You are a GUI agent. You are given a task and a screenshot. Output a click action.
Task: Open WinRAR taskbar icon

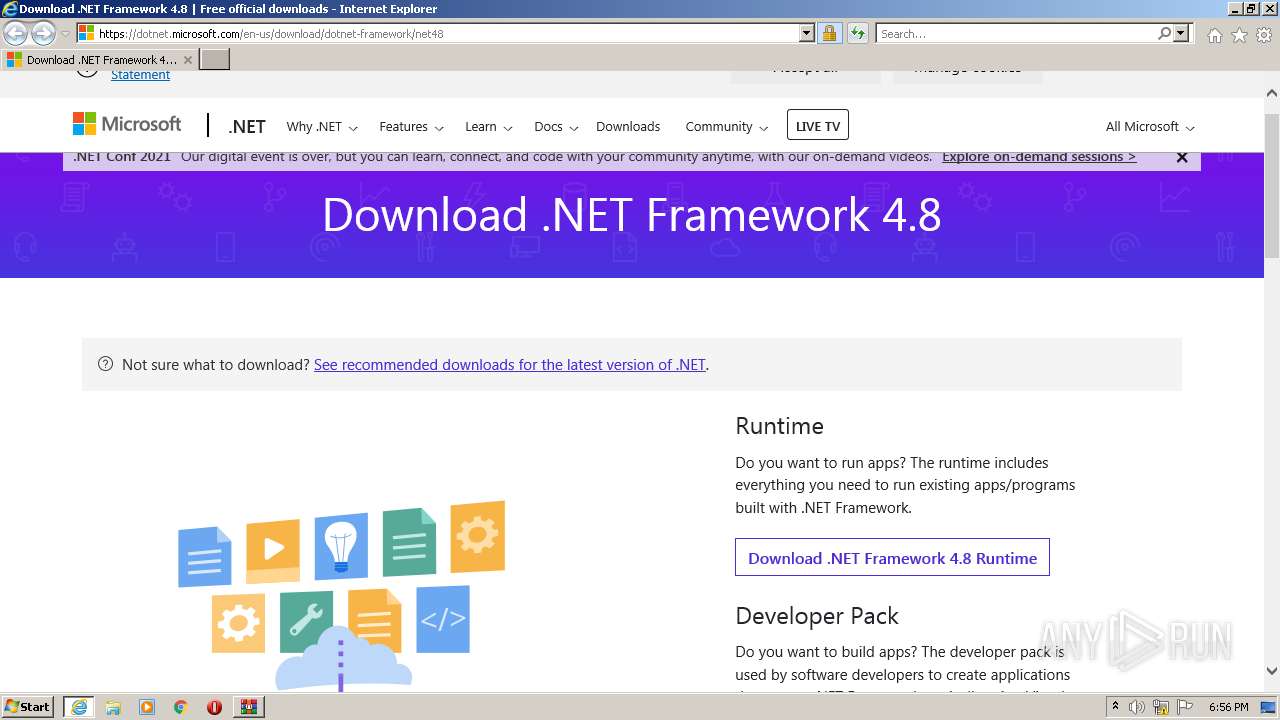coord(248,707)
